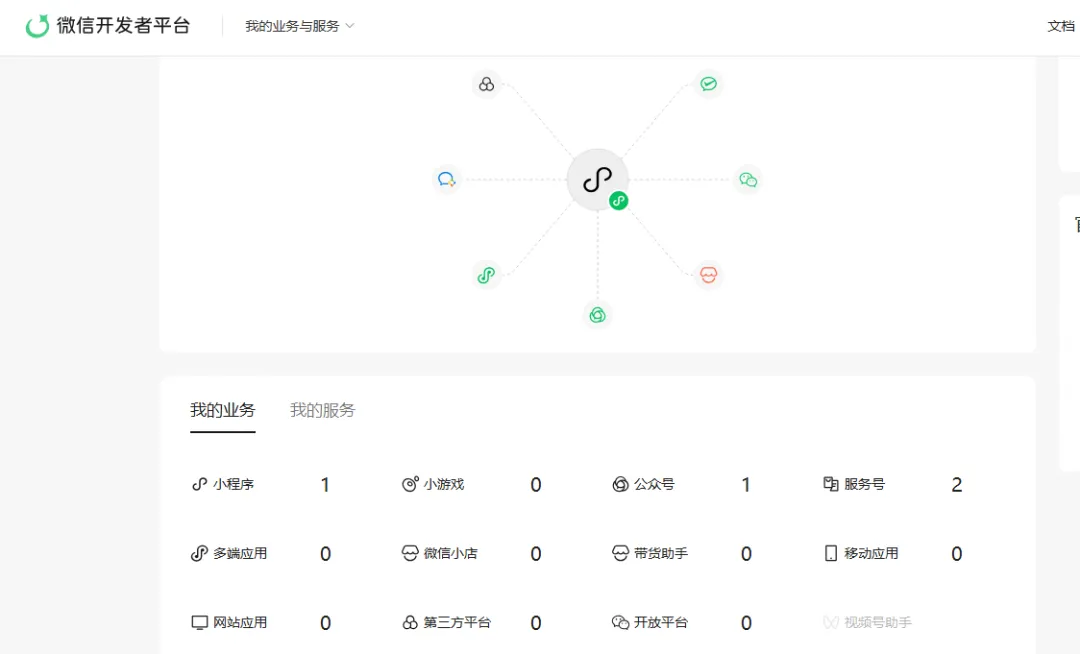
Task: Click the WeChat developer platform logo icon
Action: 37,26
